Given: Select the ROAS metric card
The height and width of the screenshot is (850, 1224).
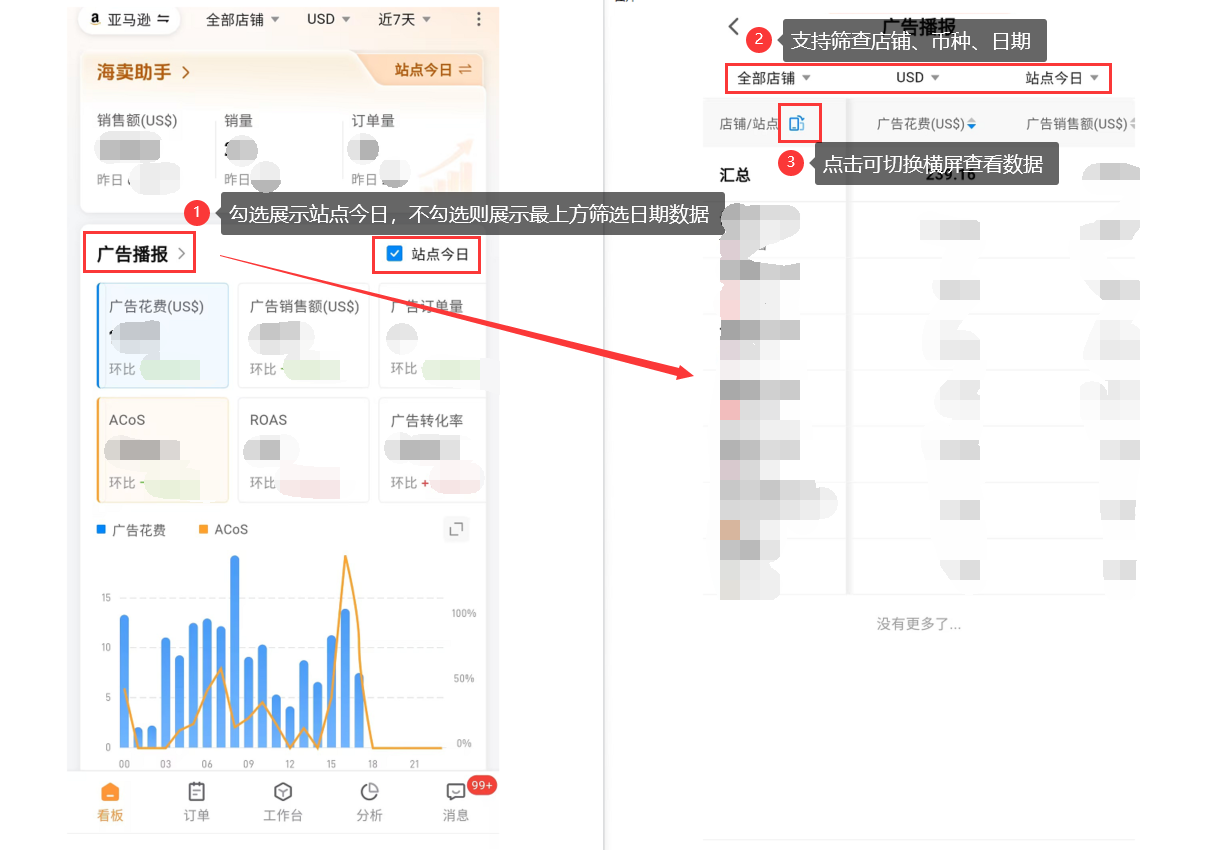Looking at the screenshot, I should (303, 450).
